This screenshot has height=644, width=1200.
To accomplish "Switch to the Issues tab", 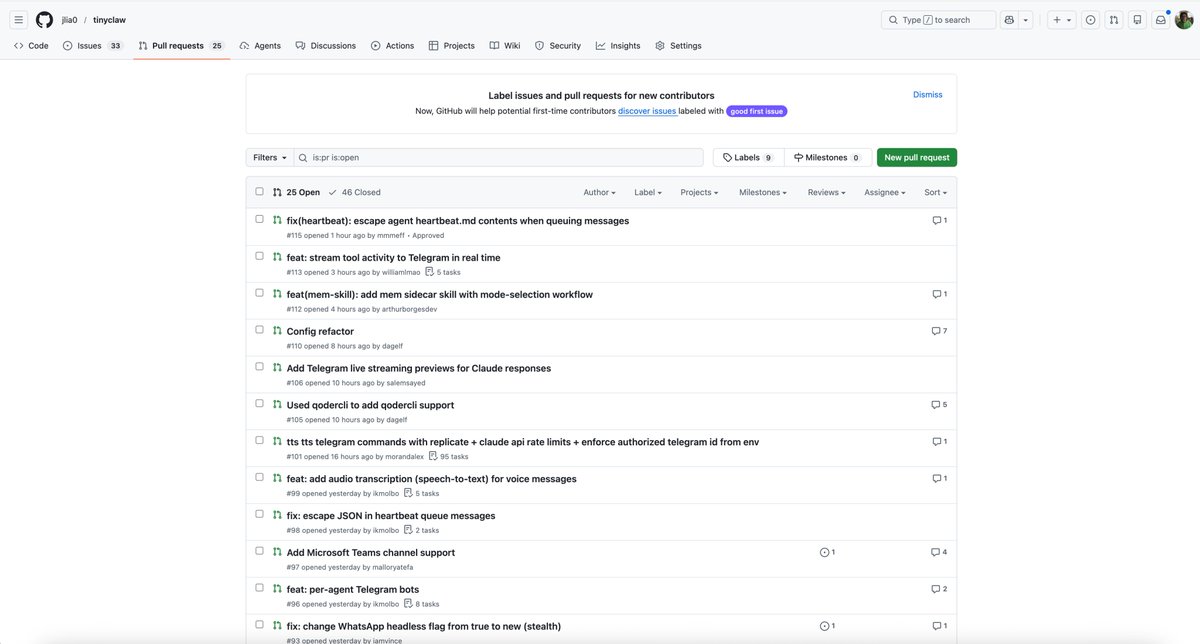I will [x=93, y=46].
